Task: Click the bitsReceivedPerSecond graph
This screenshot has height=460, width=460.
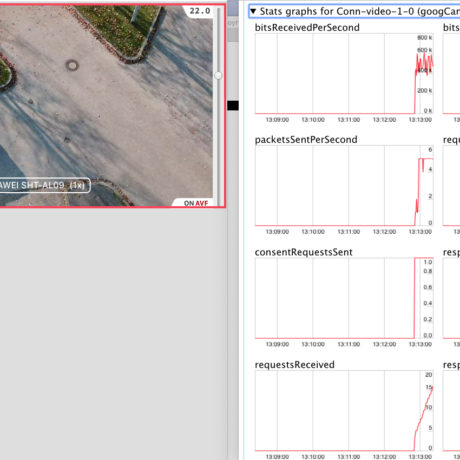Action: coord(344,74)
